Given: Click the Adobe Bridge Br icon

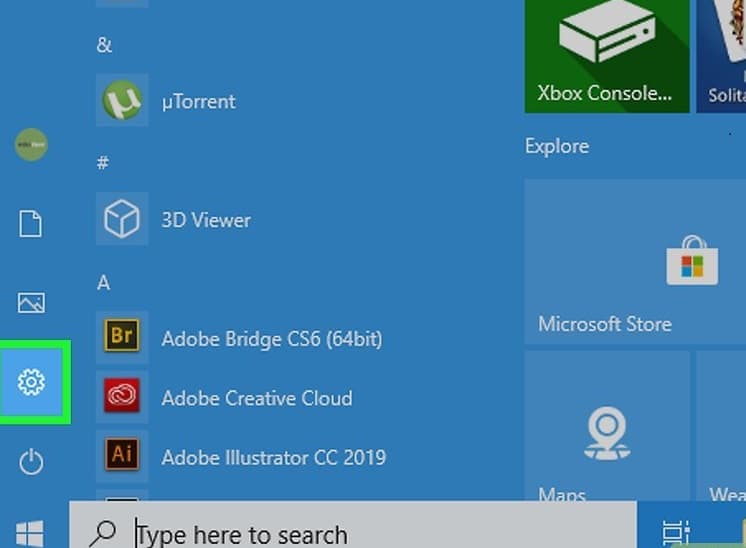Looking at the screenshot, I should pos(122,335).
